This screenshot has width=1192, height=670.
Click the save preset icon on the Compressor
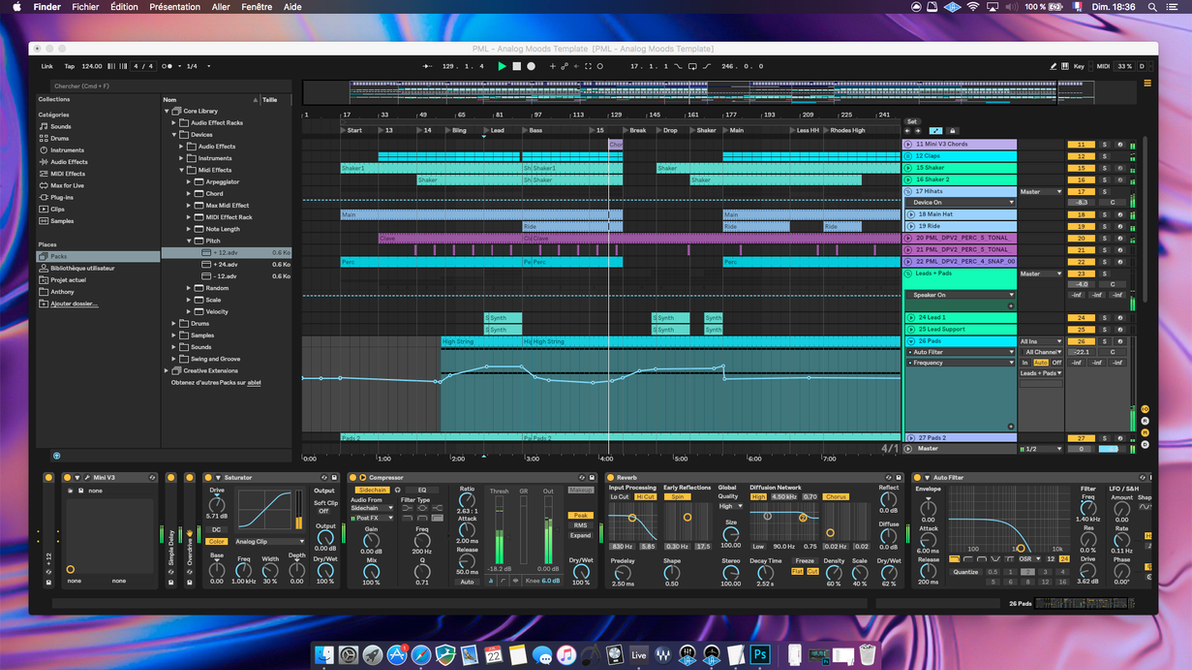point(592,477)
